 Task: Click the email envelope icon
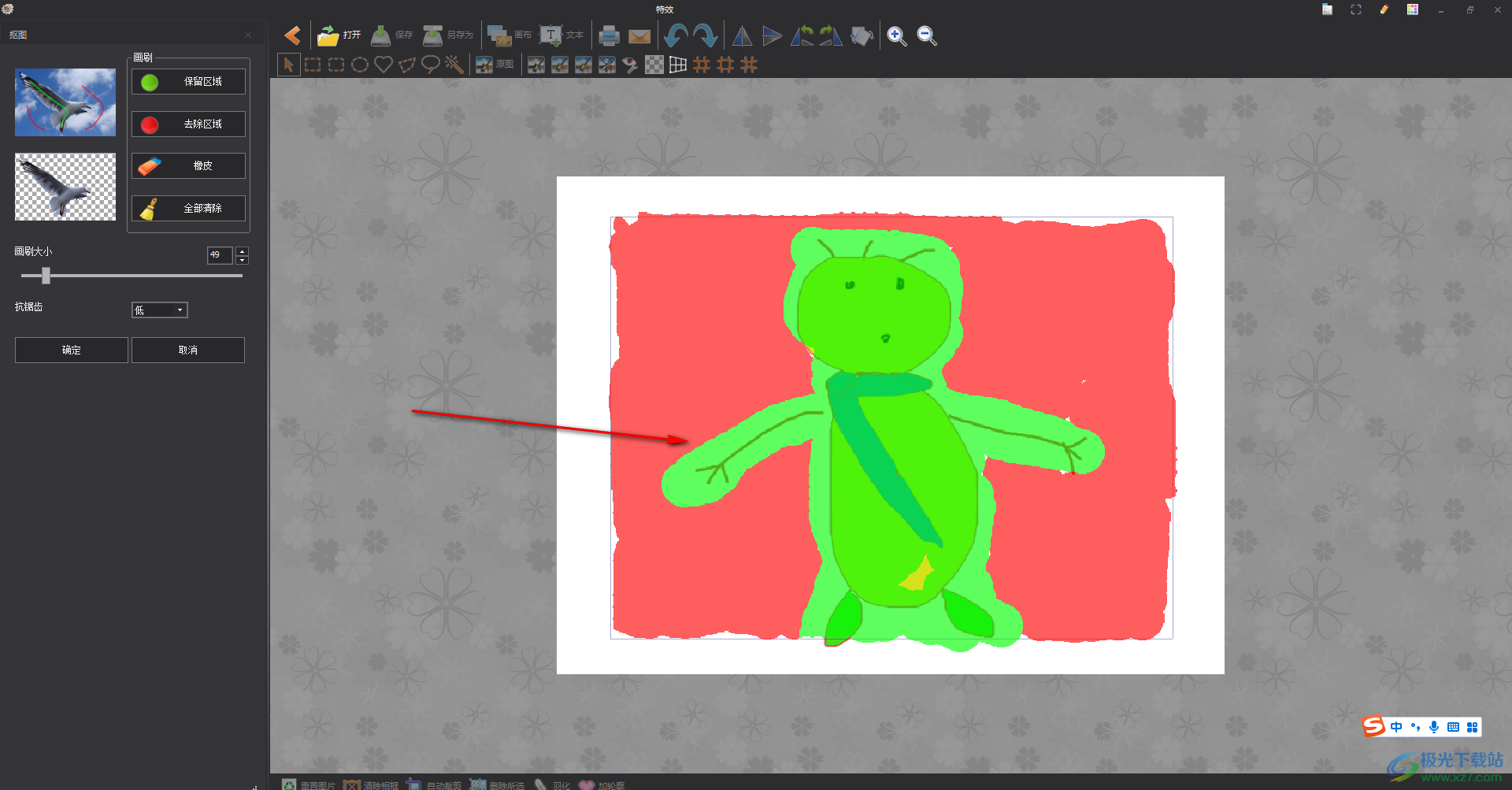pos(639,36)
